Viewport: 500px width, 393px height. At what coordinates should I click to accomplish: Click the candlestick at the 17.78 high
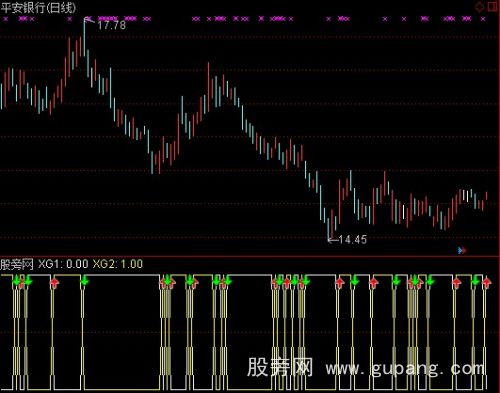click(x=84, y=38)
